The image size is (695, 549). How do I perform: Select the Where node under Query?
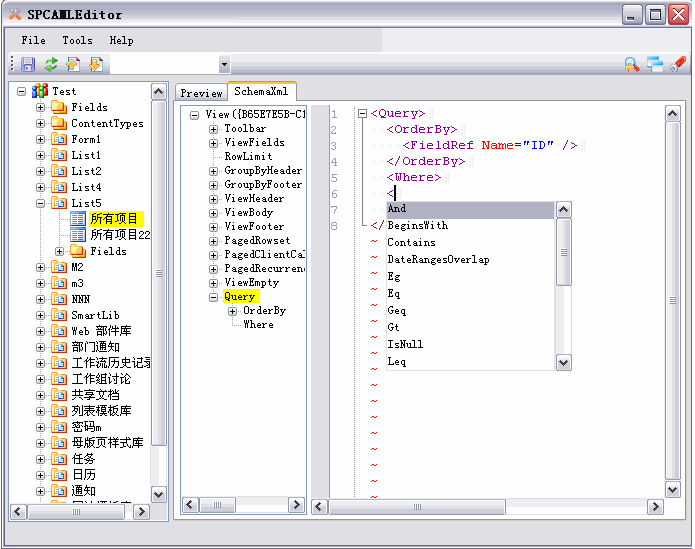click(x=258, y=325)
